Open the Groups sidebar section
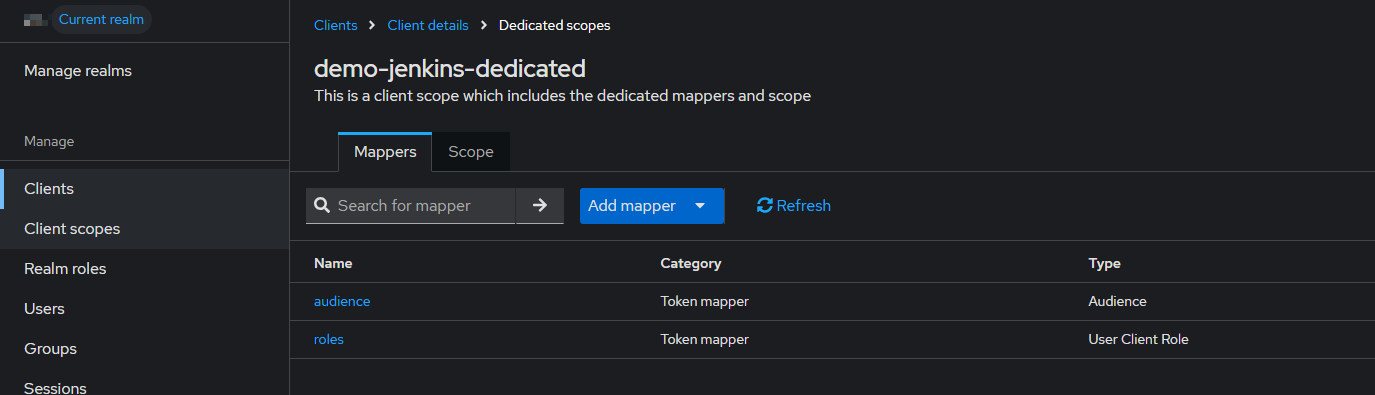Screen dimensions: 1375x395 (x=144, y=349)
